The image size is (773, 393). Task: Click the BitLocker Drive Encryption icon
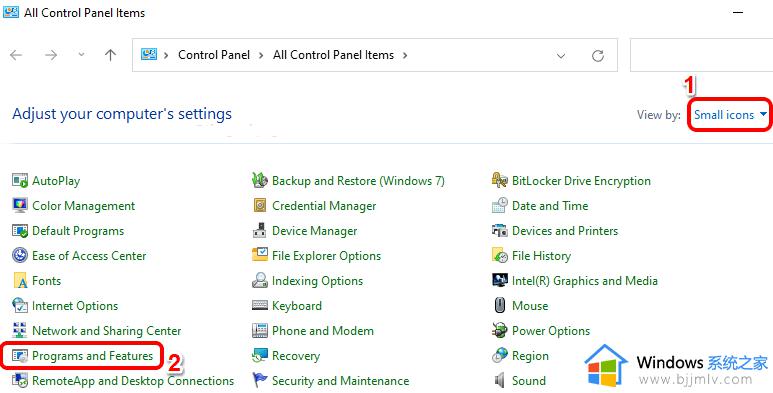(x=500, y=180)
